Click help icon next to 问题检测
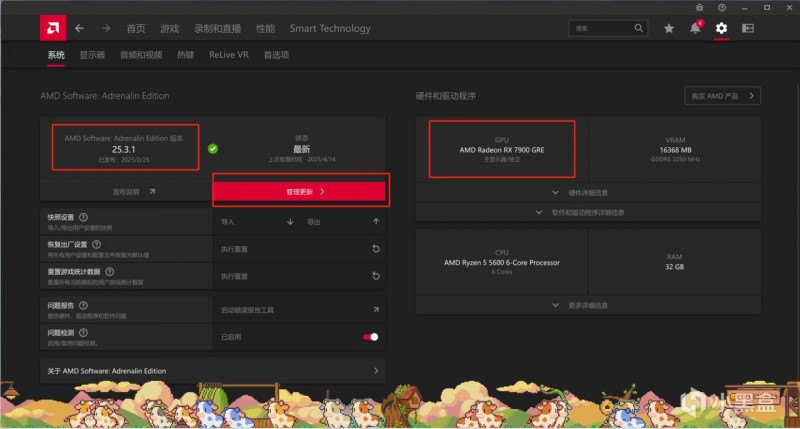This screenshot has height=429, width=800. click(83, 333)
